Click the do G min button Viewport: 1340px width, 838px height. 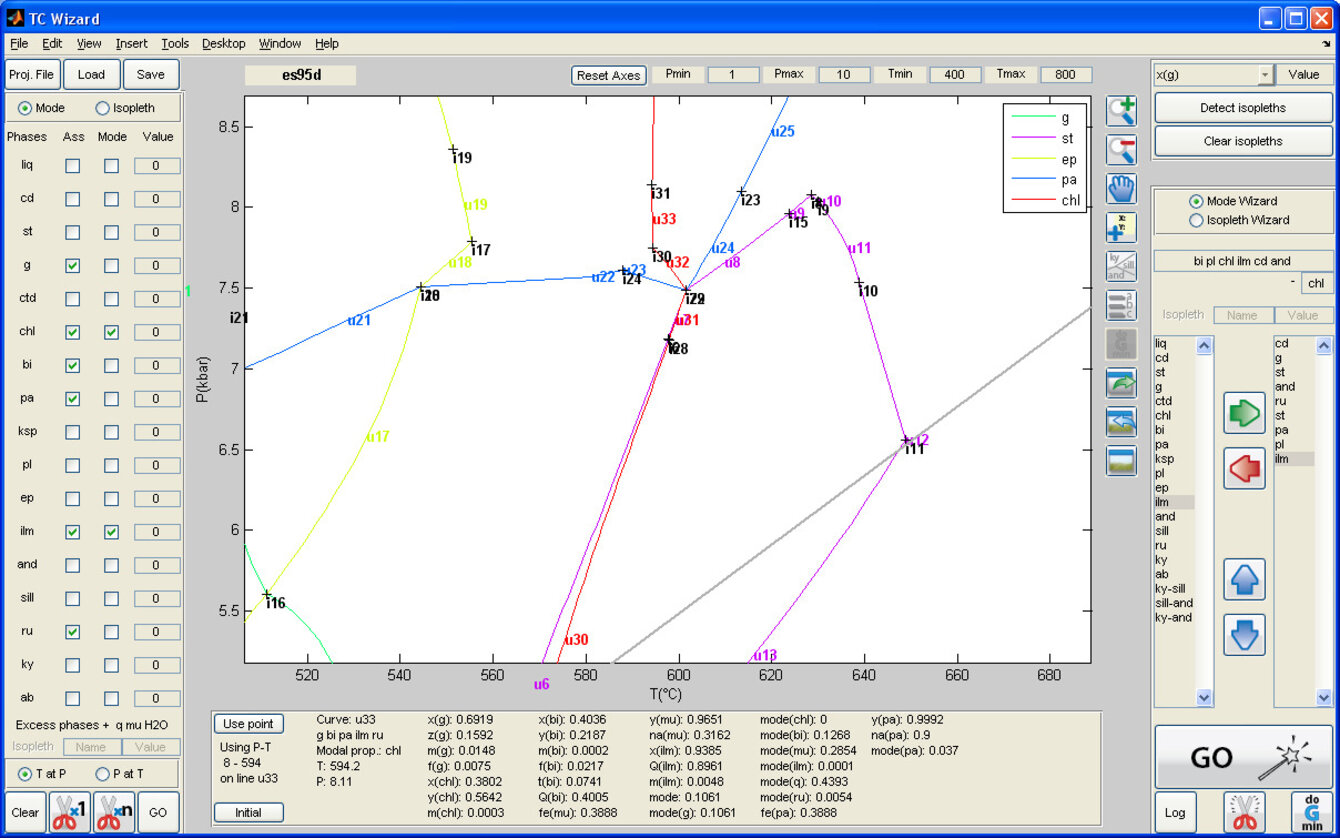pos(1311,812)
